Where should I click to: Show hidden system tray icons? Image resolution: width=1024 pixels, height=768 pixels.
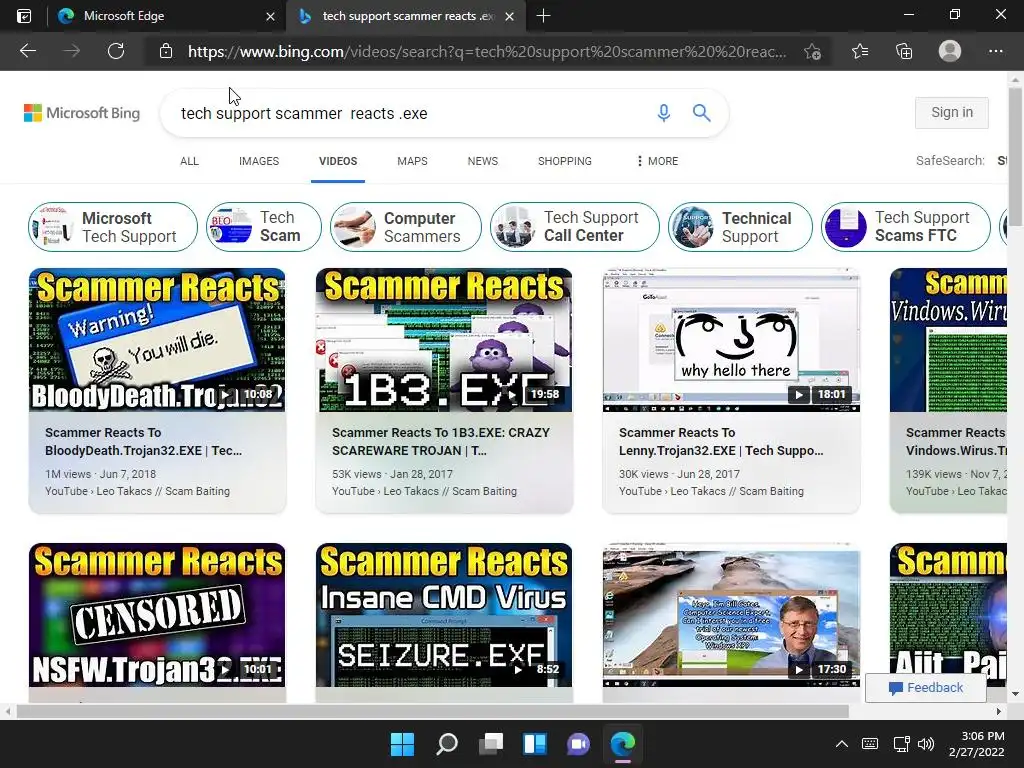(x=842, y=744)
